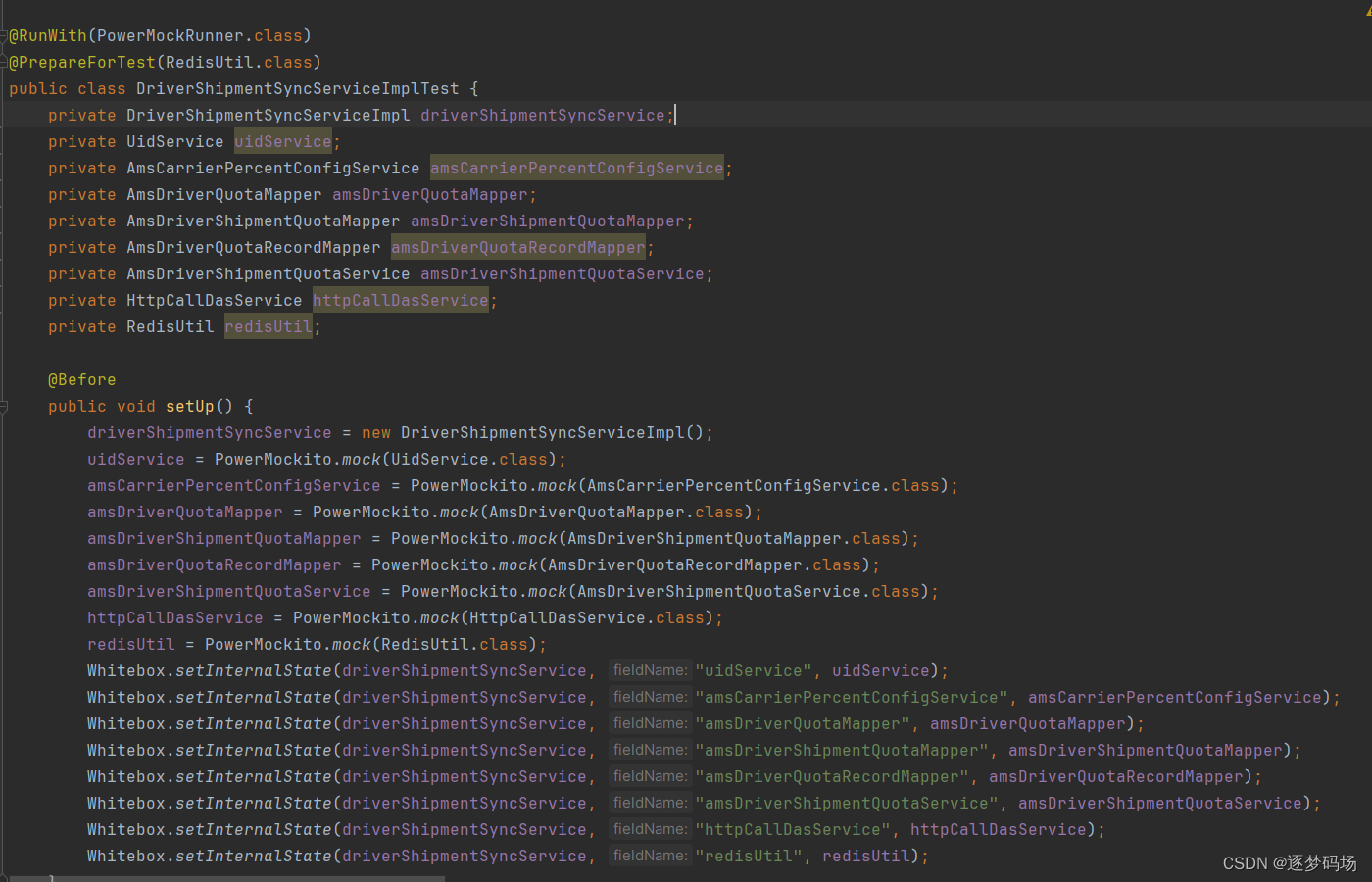
Task: Click the string literal "amsDriverShipmentQuotaMapper"
Action: tap(842, 751)
